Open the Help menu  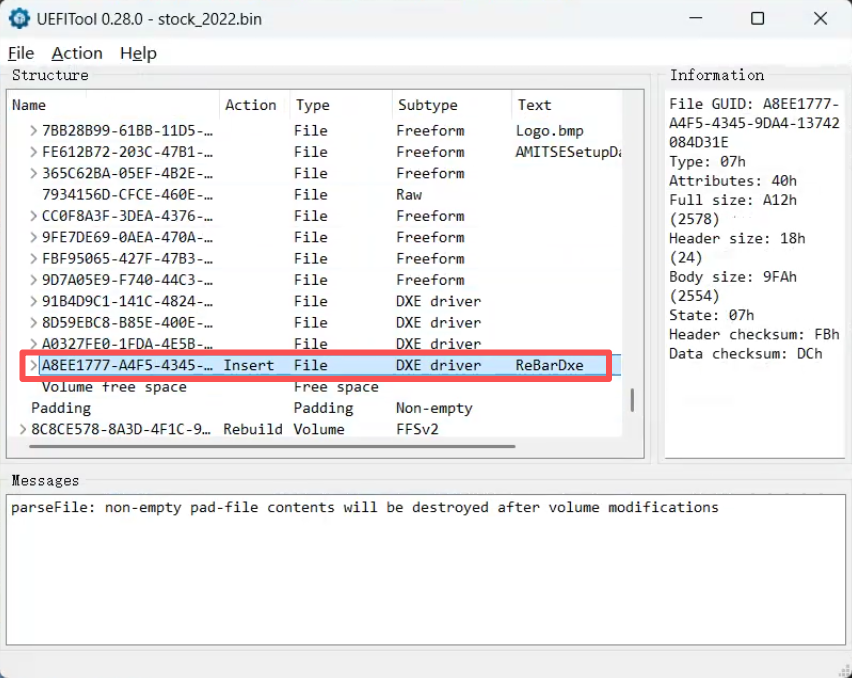pyautogui.click(x=138, y=53)
